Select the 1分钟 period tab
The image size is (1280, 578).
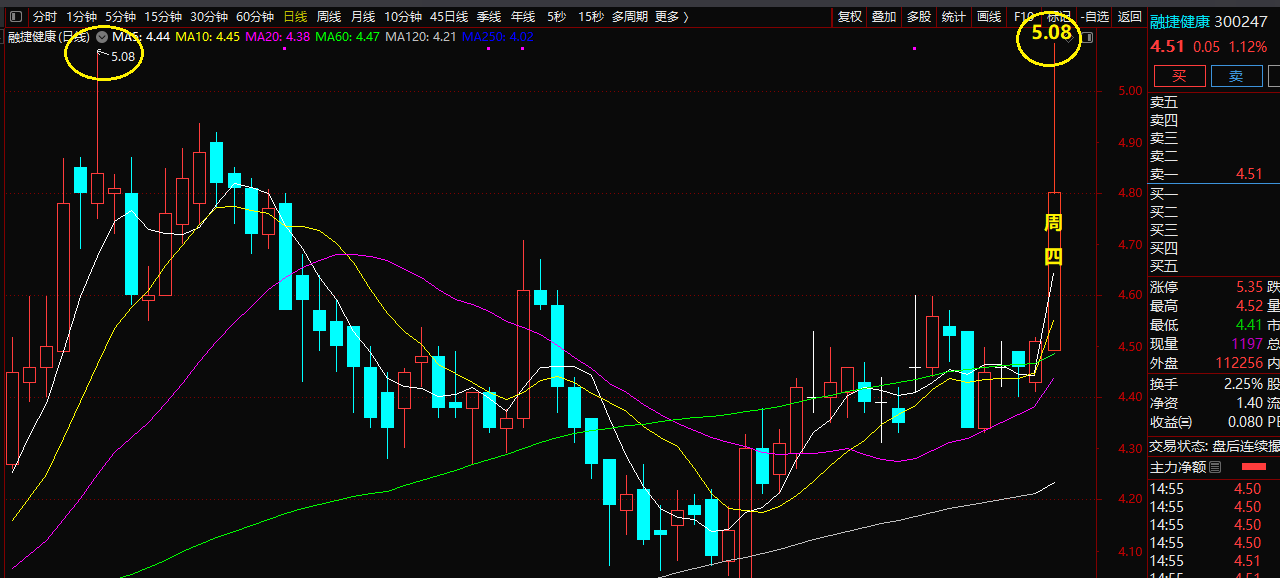(x=81, y=17)
